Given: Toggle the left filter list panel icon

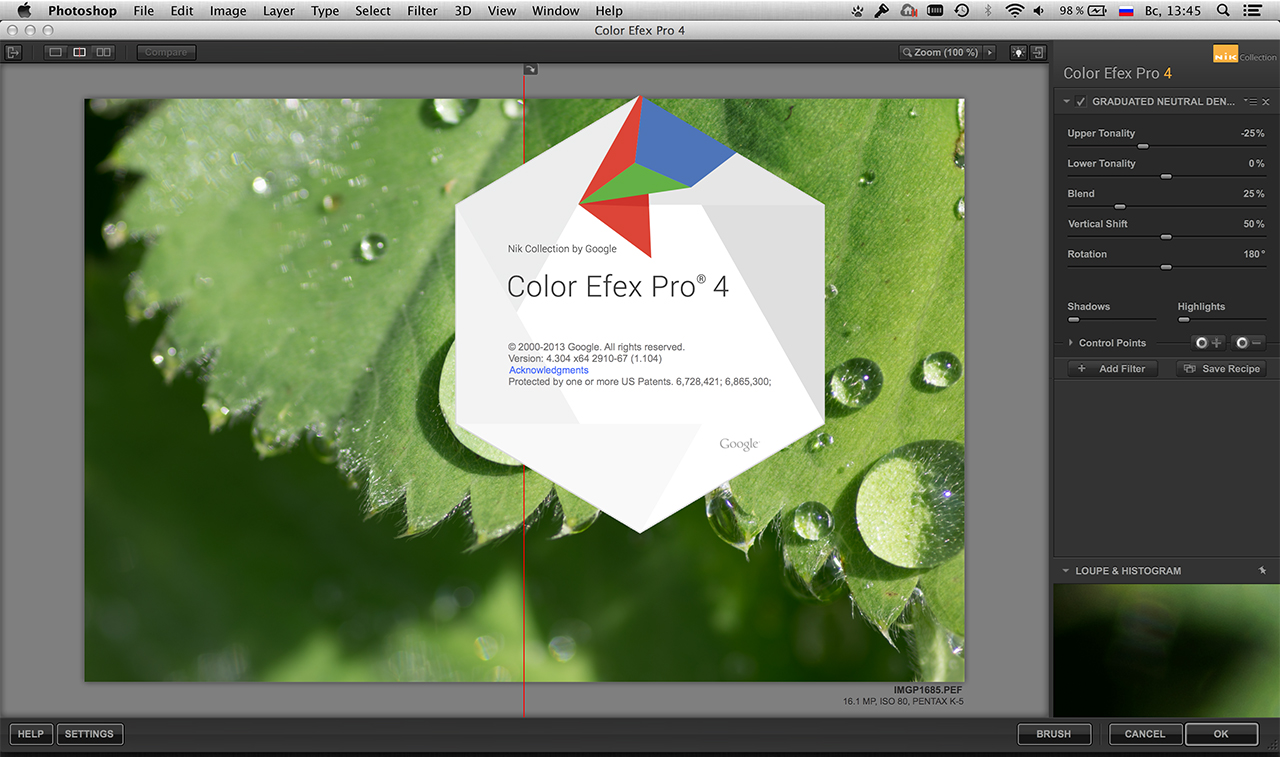Looking at the screenshot, I should pos(13,52).
